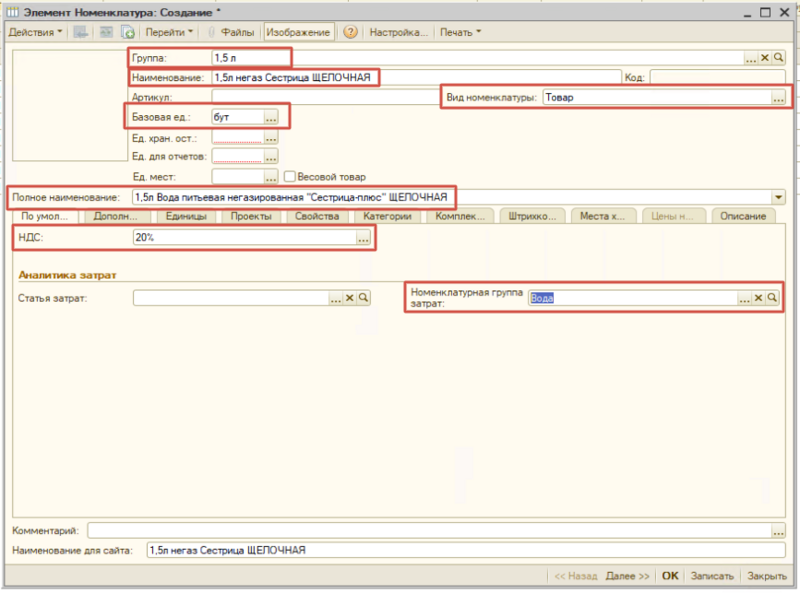
Task: Click the Базовая ед. field showing бут
Action: click(x=238, y=117)
